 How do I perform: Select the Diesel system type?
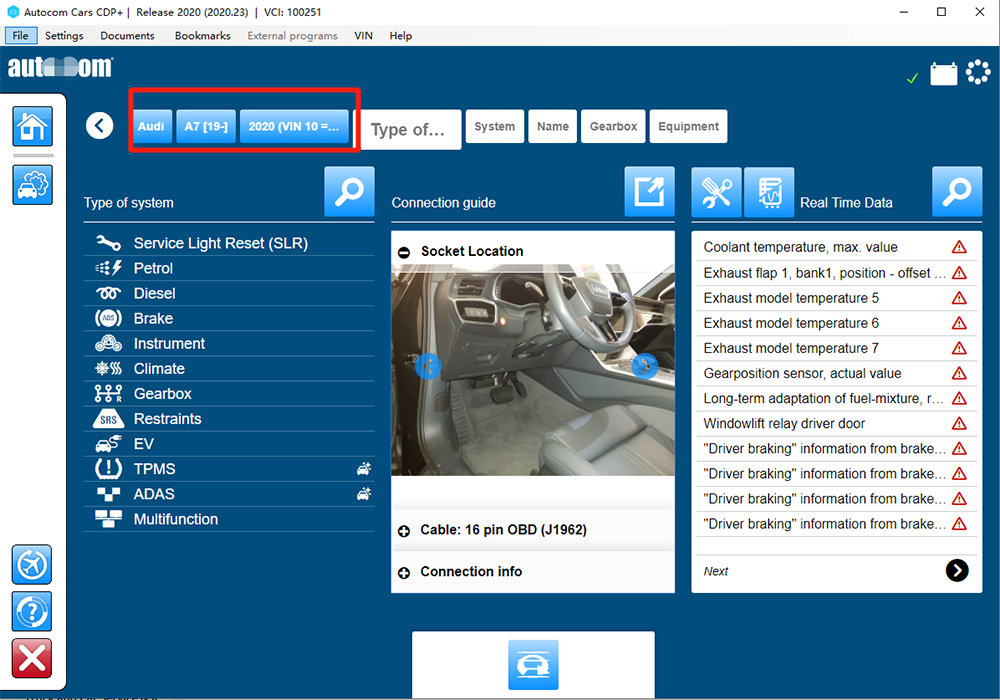click(x=229, y=293)
